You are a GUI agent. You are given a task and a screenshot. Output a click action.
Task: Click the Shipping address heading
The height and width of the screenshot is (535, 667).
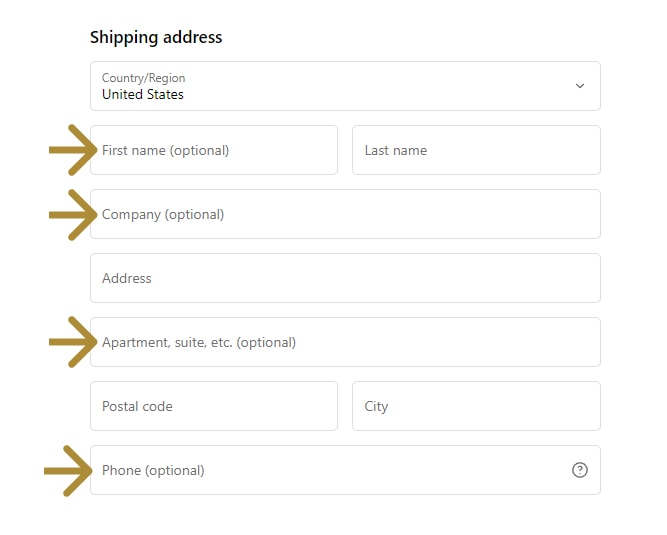point(156,37)
